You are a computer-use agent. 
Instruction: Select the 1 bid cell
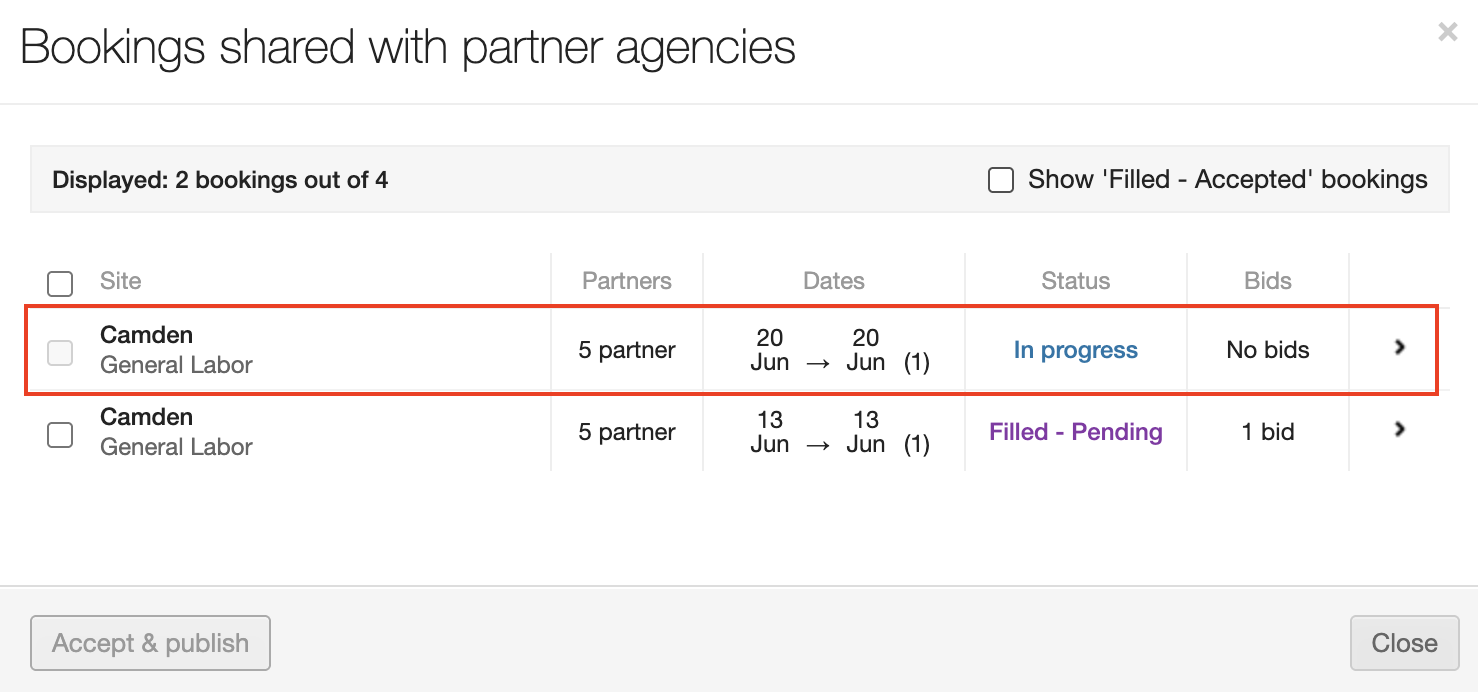coord(1267,432)
